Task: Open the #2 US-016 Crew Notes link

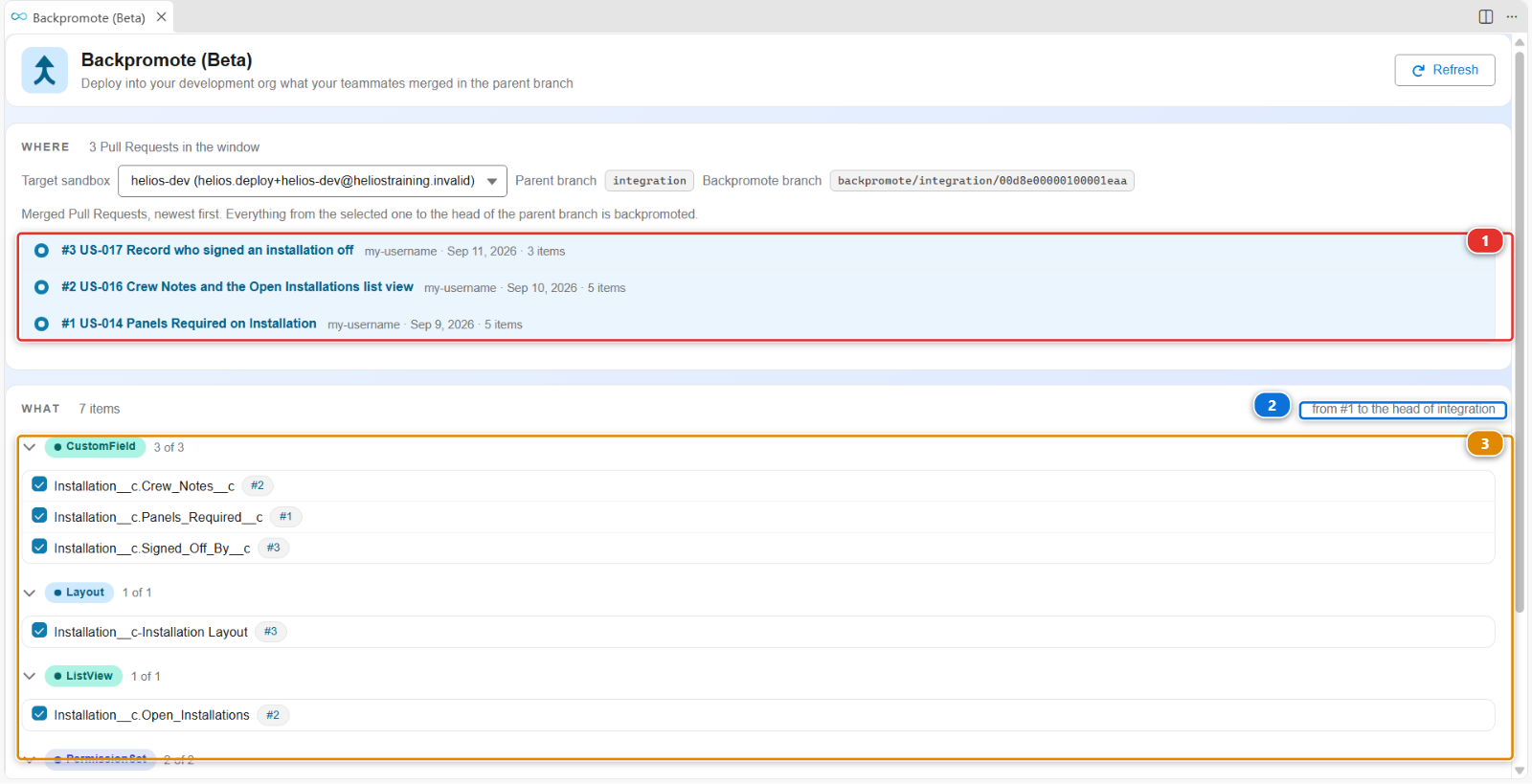Action: pyautogui.click(x=237, y=286)
